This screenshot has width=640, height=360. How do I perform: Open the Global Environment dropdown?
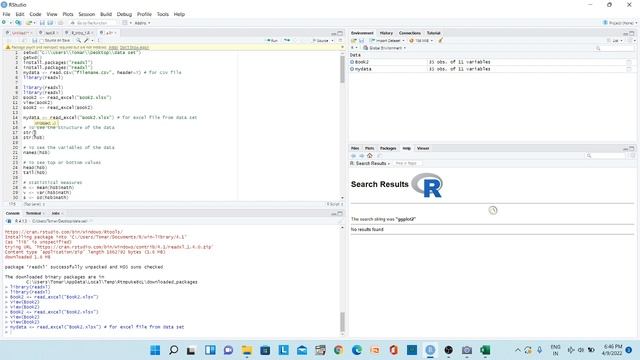click(384, 48)
